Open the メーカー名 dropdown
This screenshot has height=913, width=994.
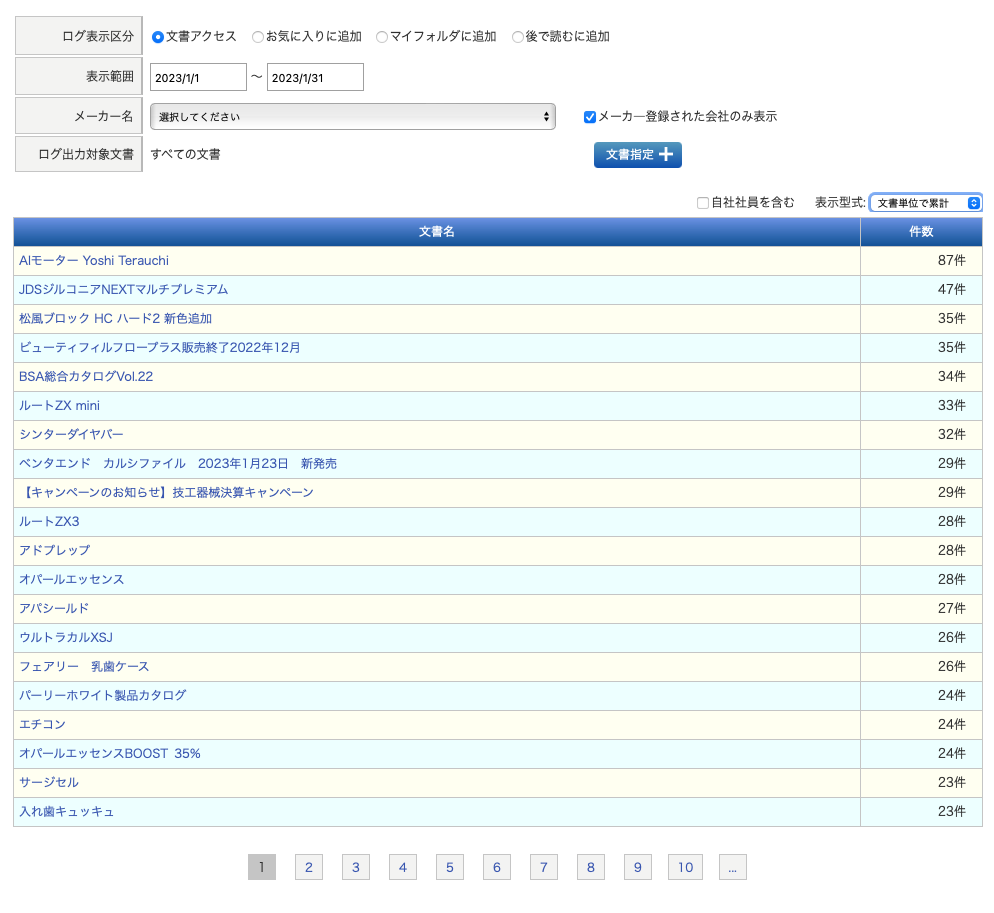pos(352,117)
